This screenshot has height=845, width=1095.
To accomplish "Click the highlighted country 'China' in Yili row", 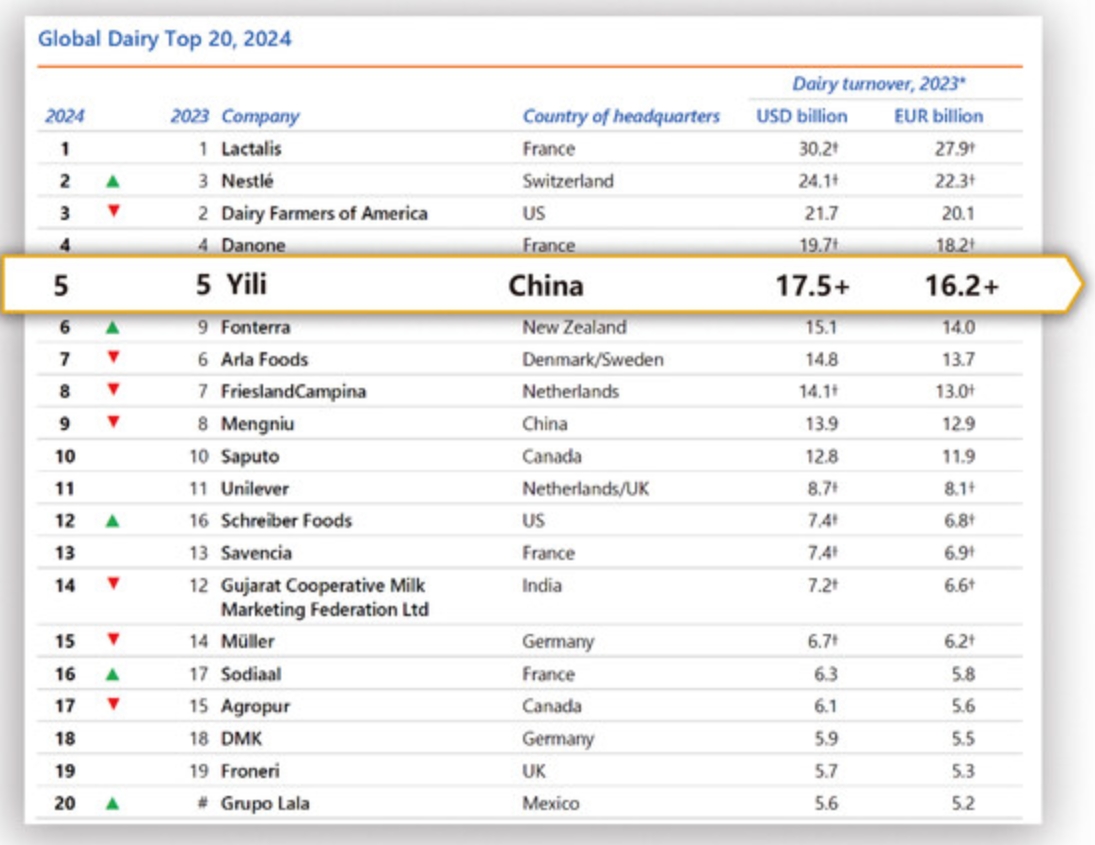I will coord(546,286).
